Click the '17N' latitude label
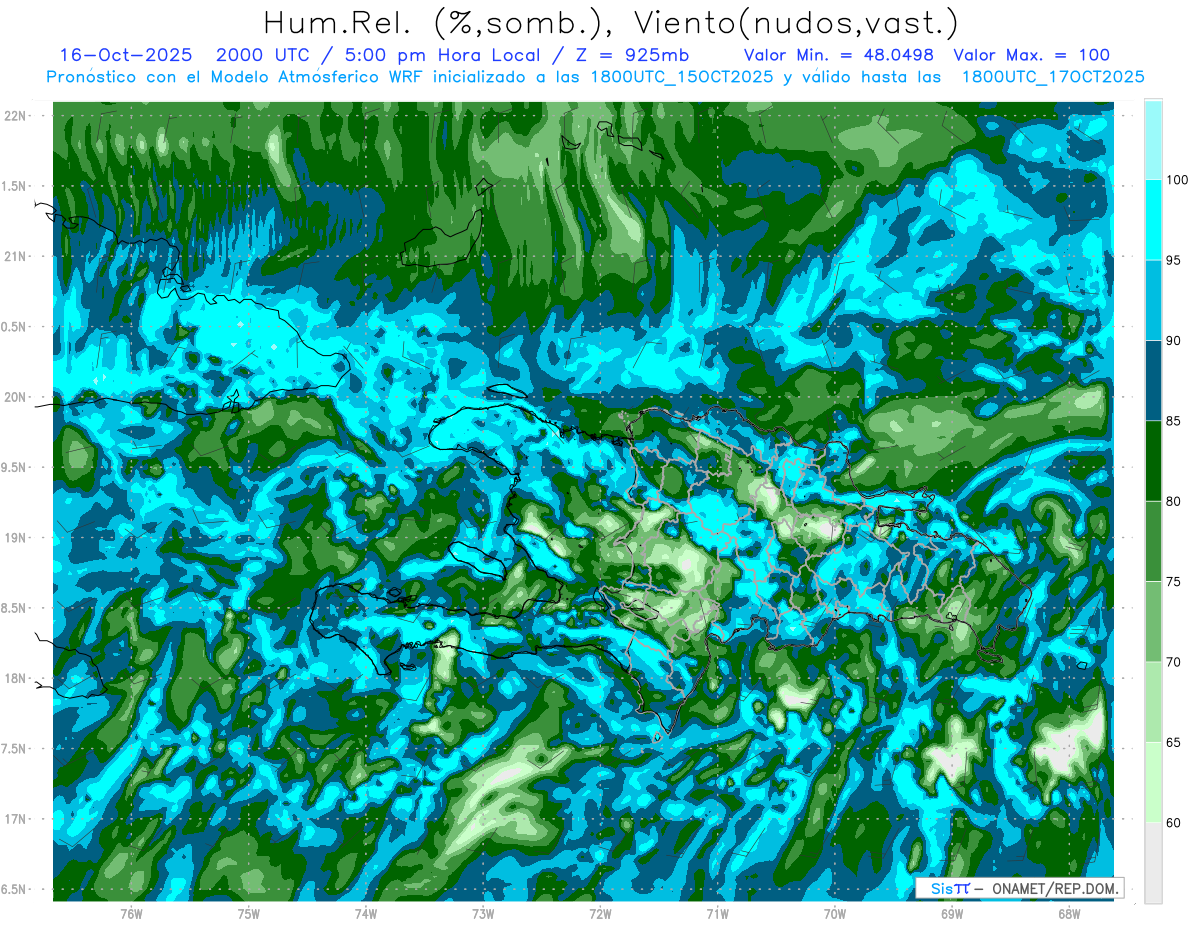Viewport: 1200px width, 927px height. tap(15, 819)
